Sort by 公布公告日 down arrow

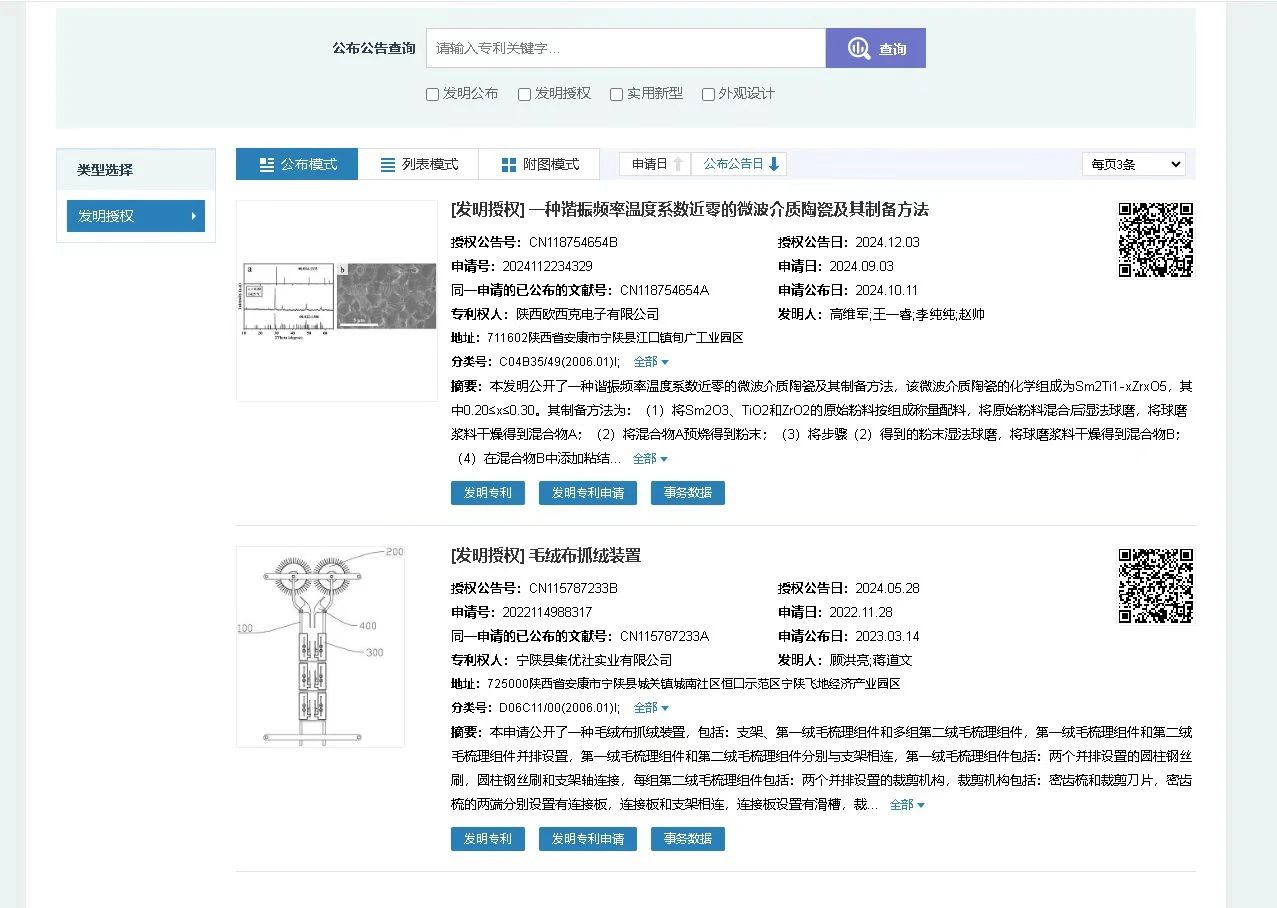pyautogui.click(x=774, y=164)
